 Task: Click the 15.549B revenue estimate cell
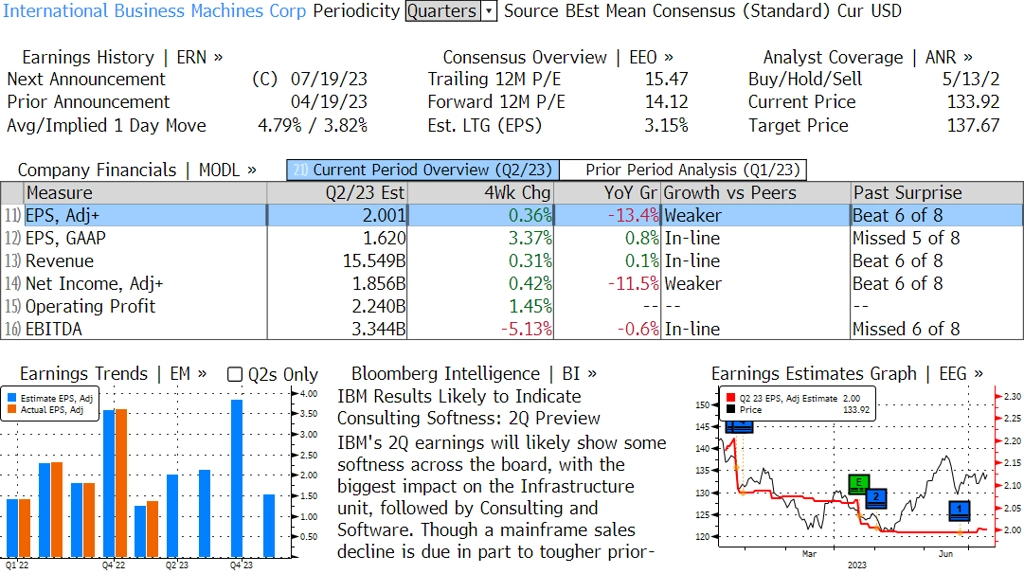[x=337, y=261]
